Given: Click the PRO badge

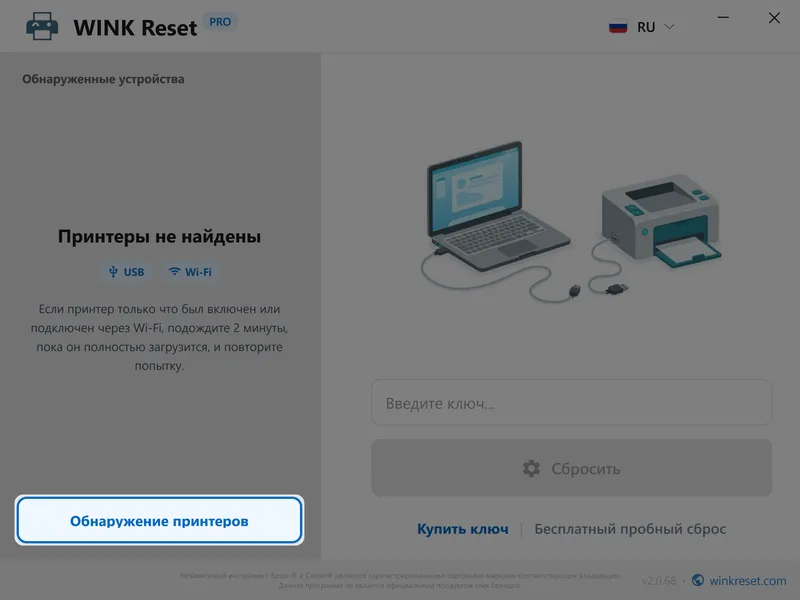Looking at the screenshot, I should (x=220, y=22).
